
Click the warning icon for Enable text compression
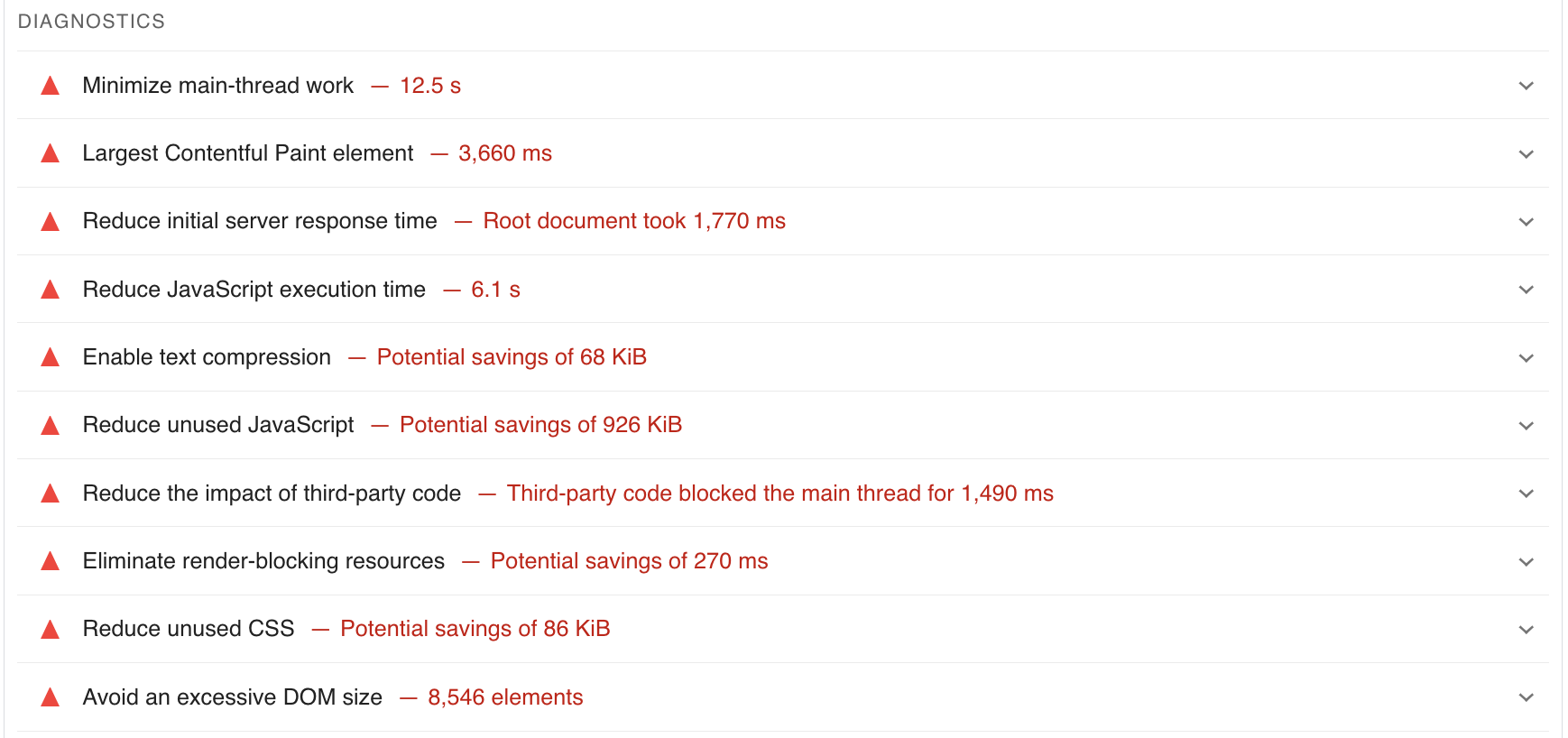pos(50,357)
